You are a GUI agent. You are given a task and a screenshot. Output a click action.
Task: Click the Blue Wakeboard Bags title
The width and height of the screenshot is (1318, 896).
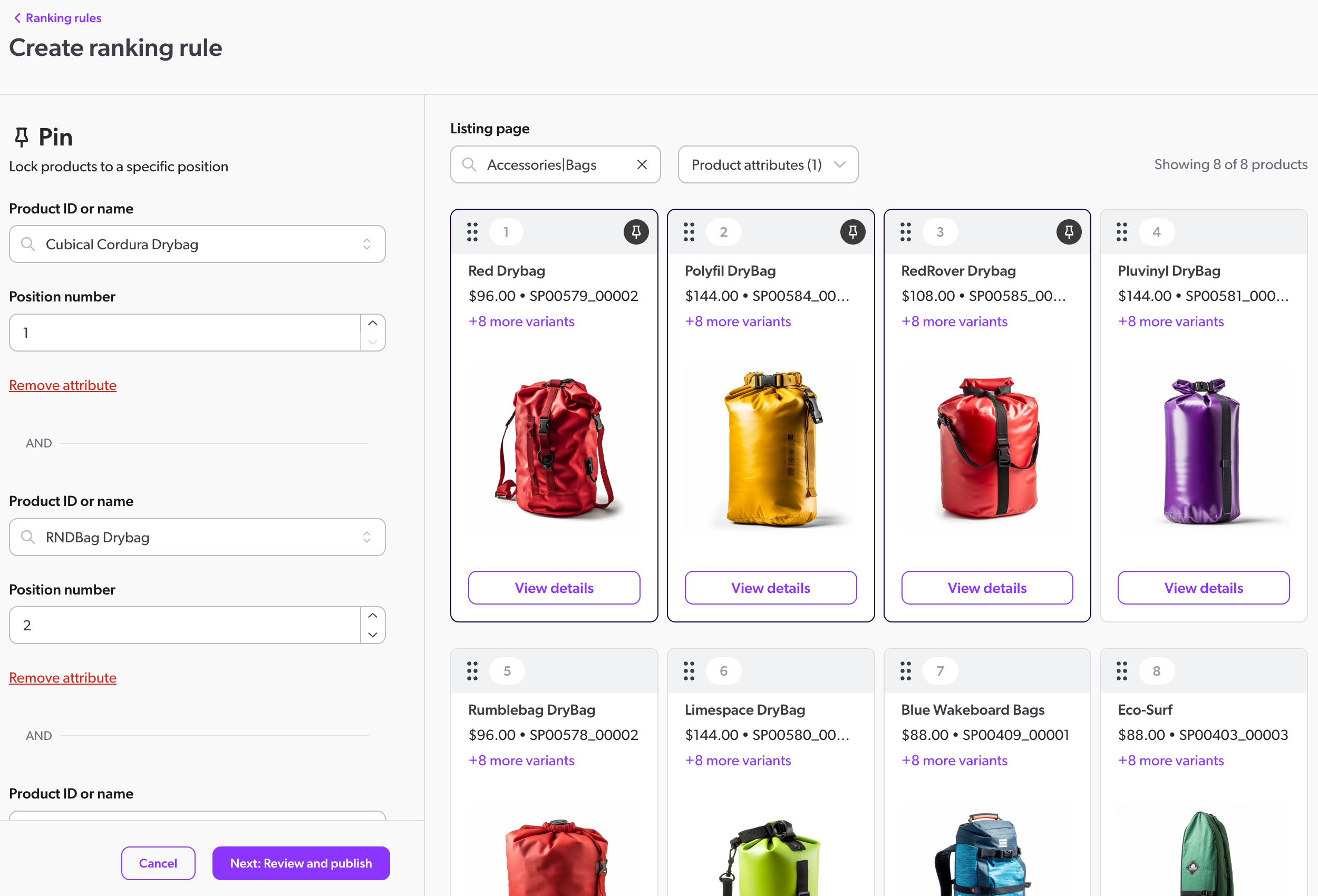pos(973,709)
